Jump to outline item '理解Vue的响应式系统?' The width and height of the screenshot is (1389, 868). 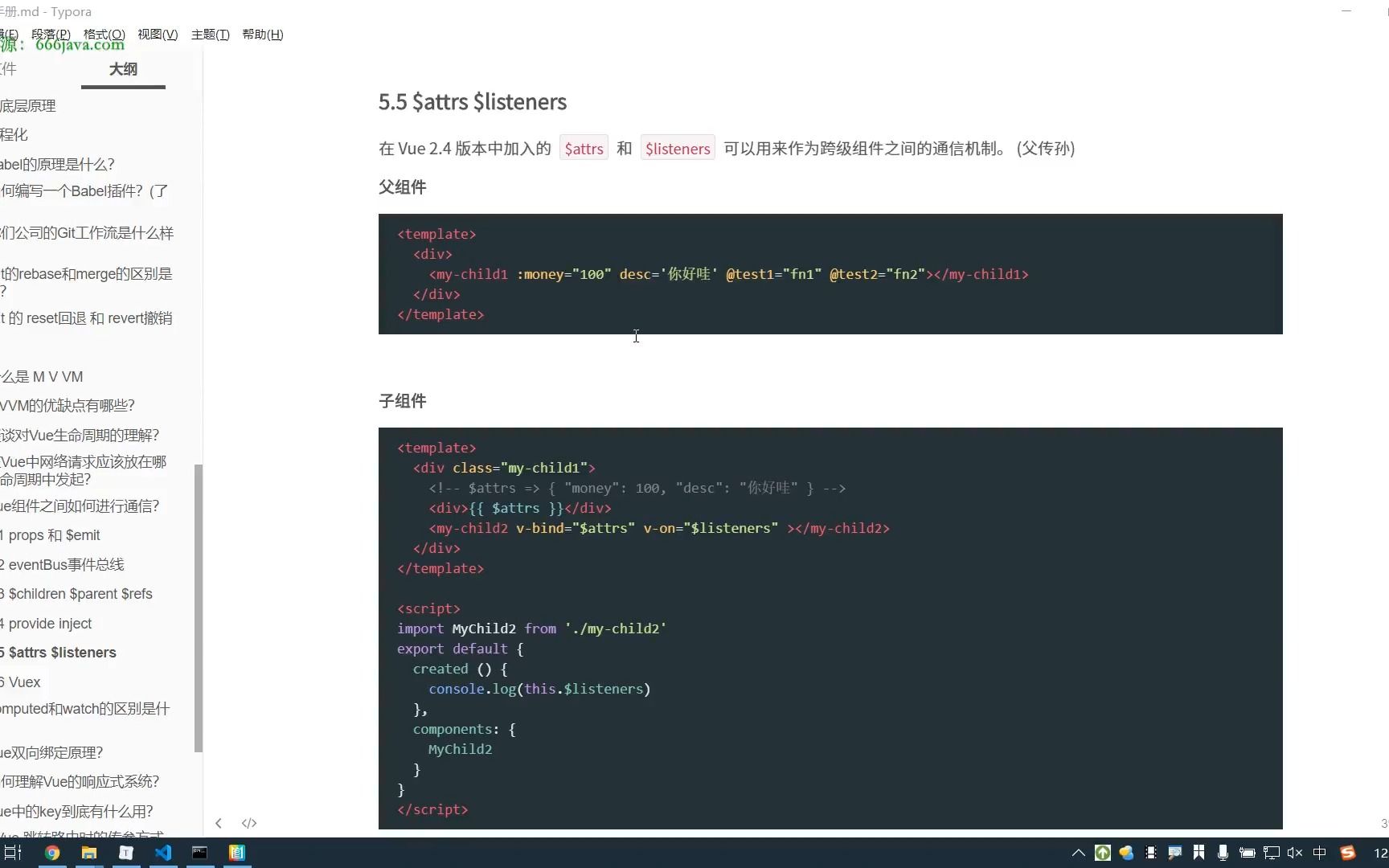tap(80, 782)
